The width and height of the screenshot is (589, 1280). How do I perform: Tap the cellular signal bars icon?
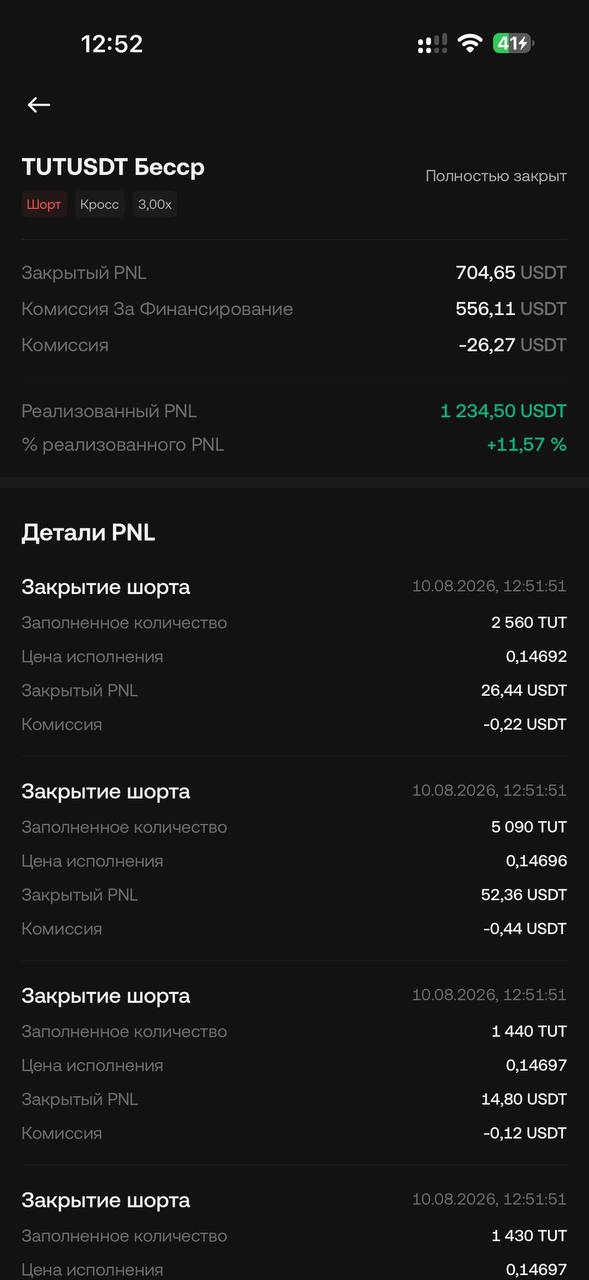pos(432,44)
